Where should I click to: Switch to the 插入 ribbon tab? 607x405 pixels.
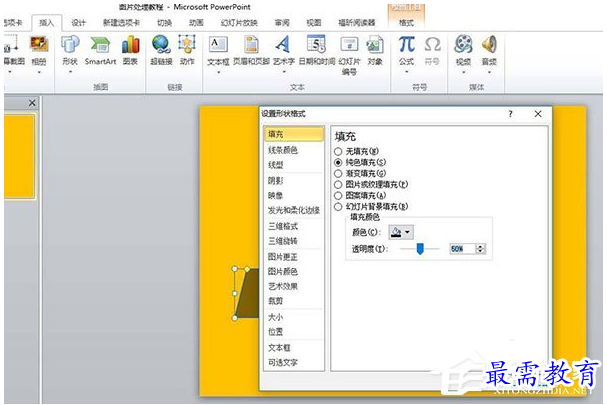tap(46, 23)
